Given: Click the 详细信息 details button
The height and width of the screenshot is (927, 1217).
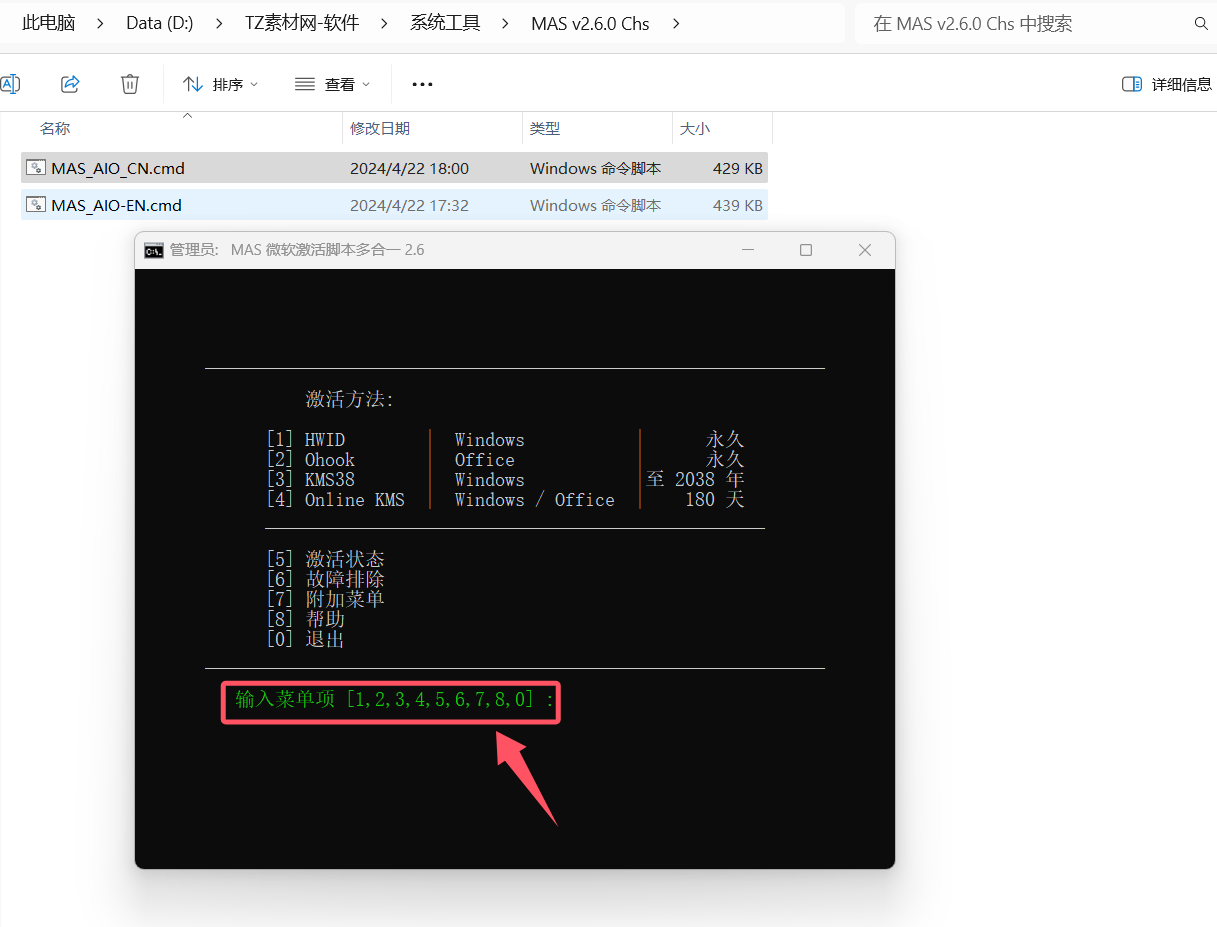Looking at the screenshot, I should click(x=1167, y=85).
